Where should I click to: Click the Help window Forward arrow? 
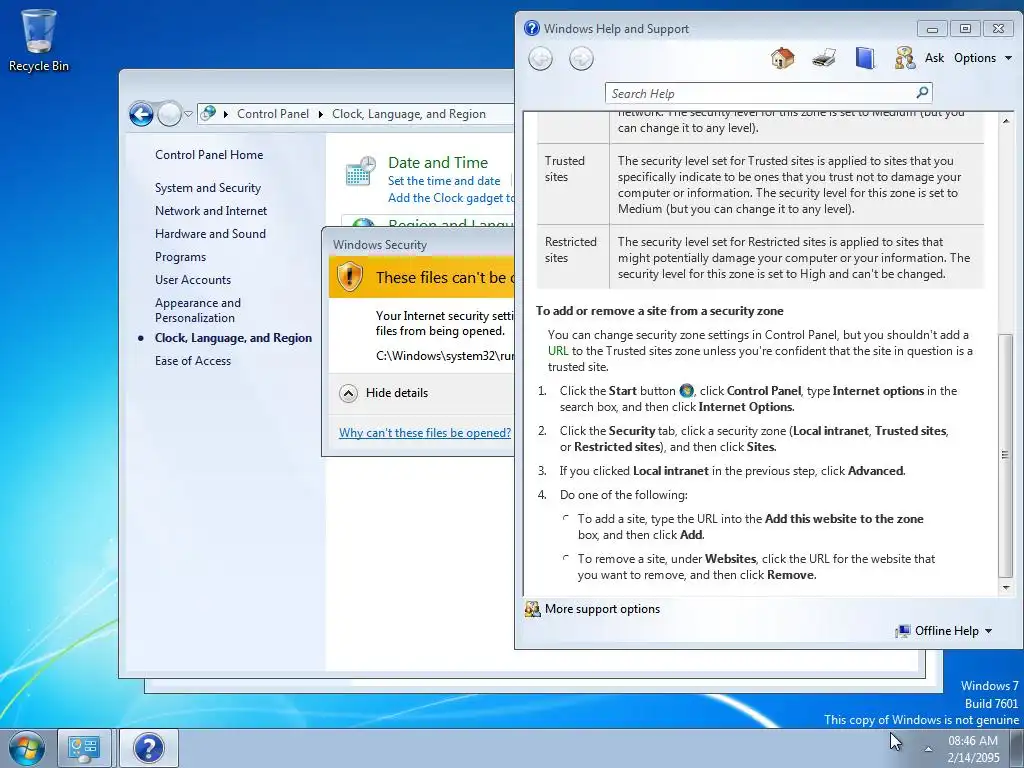click(x=581, y=59)
